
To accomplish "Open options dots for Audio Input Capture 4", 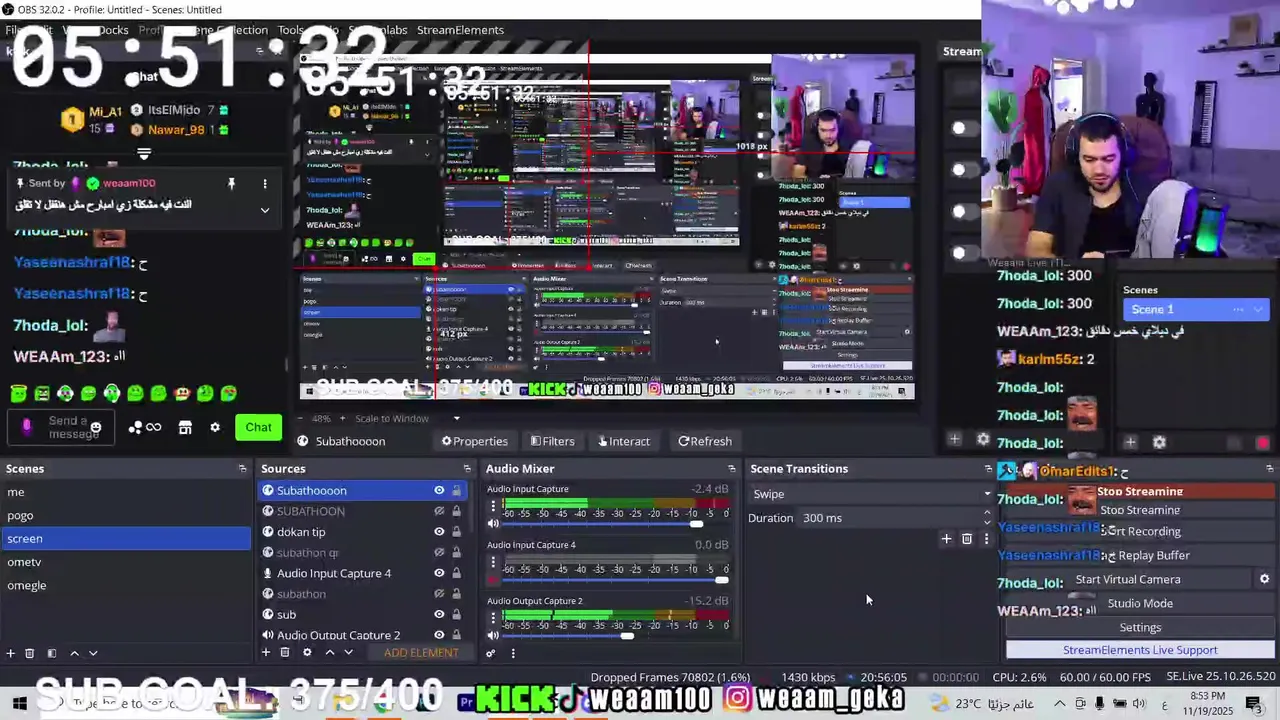I will coord(493,562).
